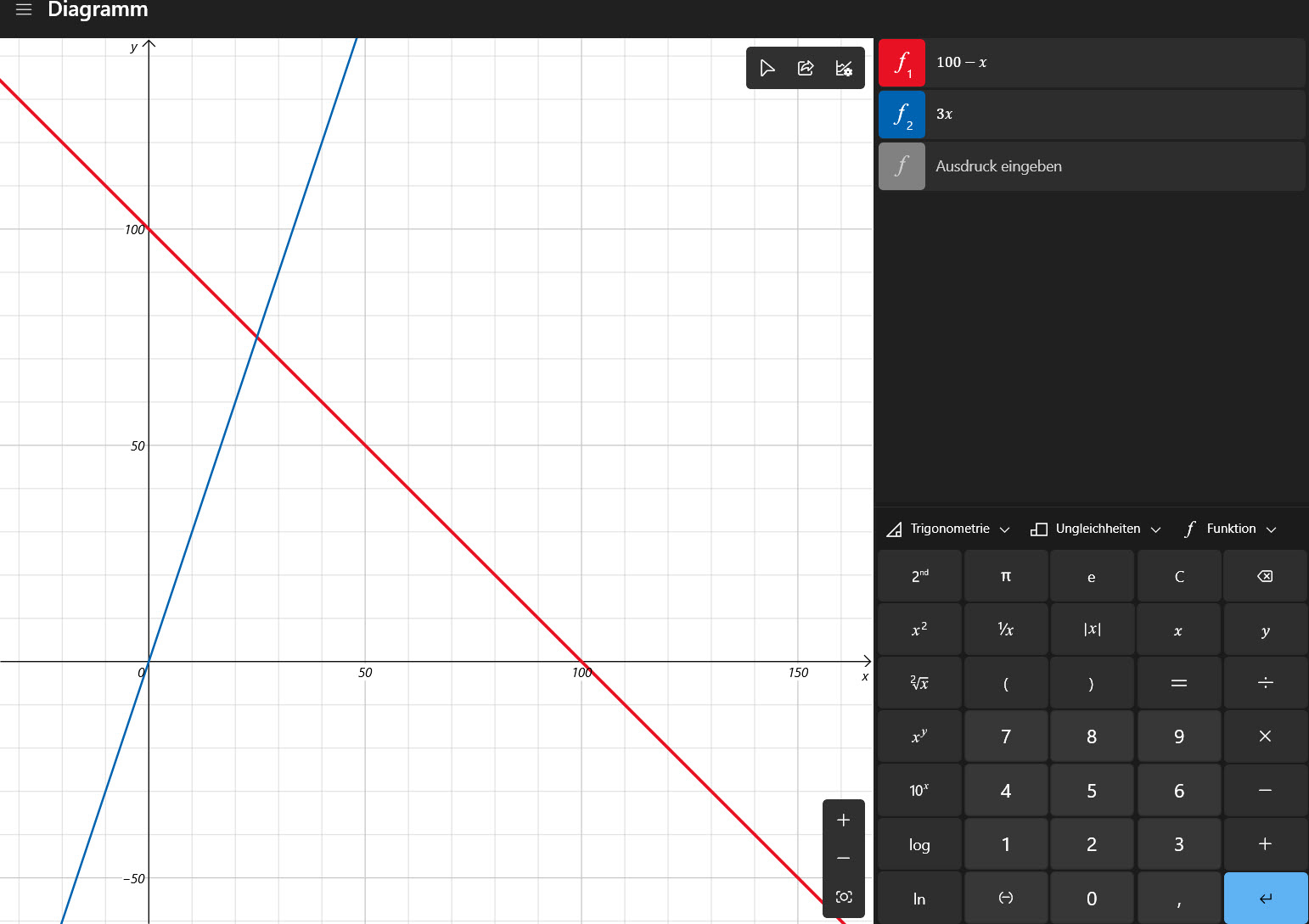Image resolution: width=1309 pixels, height=924 pixels.
Task: Select the trace pointer tool on graph
Action: (x=767, y=68)
